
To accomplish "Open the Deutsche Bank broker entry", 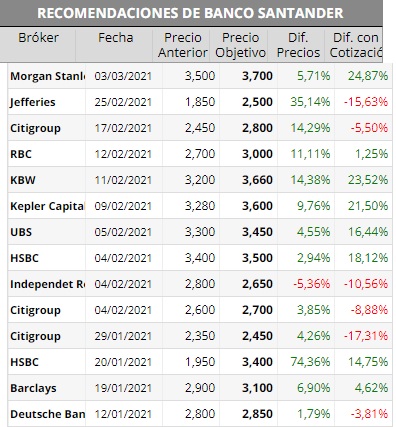I will (47, 414).
